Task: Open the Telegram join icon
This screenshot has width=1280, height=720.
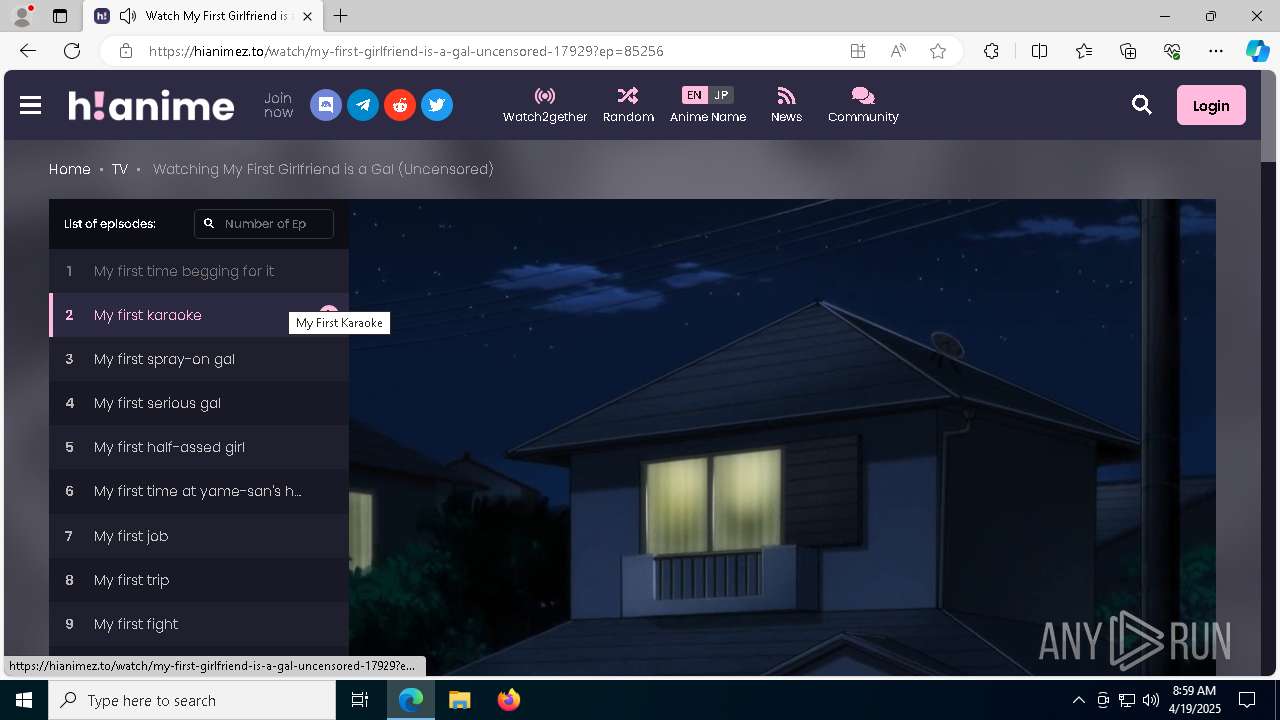Action: tap(363, 105)
